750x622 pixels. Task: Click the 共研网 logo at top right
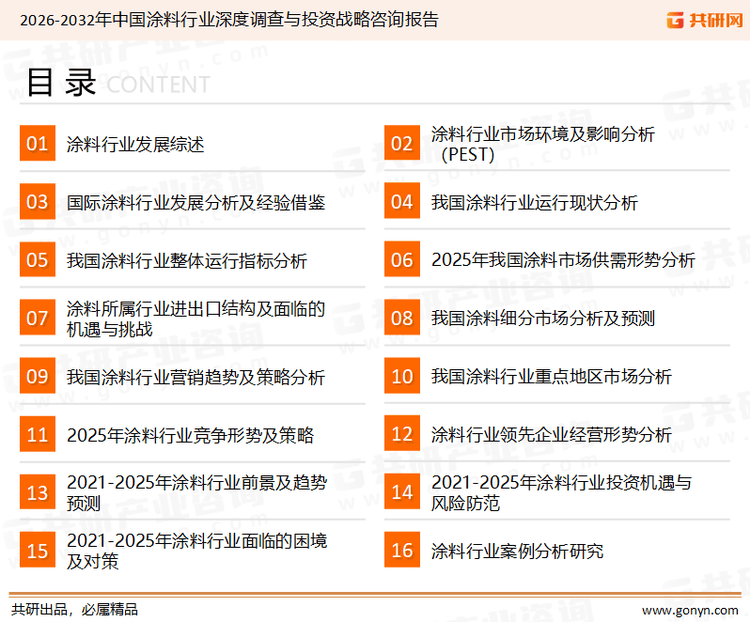point(705,20)
